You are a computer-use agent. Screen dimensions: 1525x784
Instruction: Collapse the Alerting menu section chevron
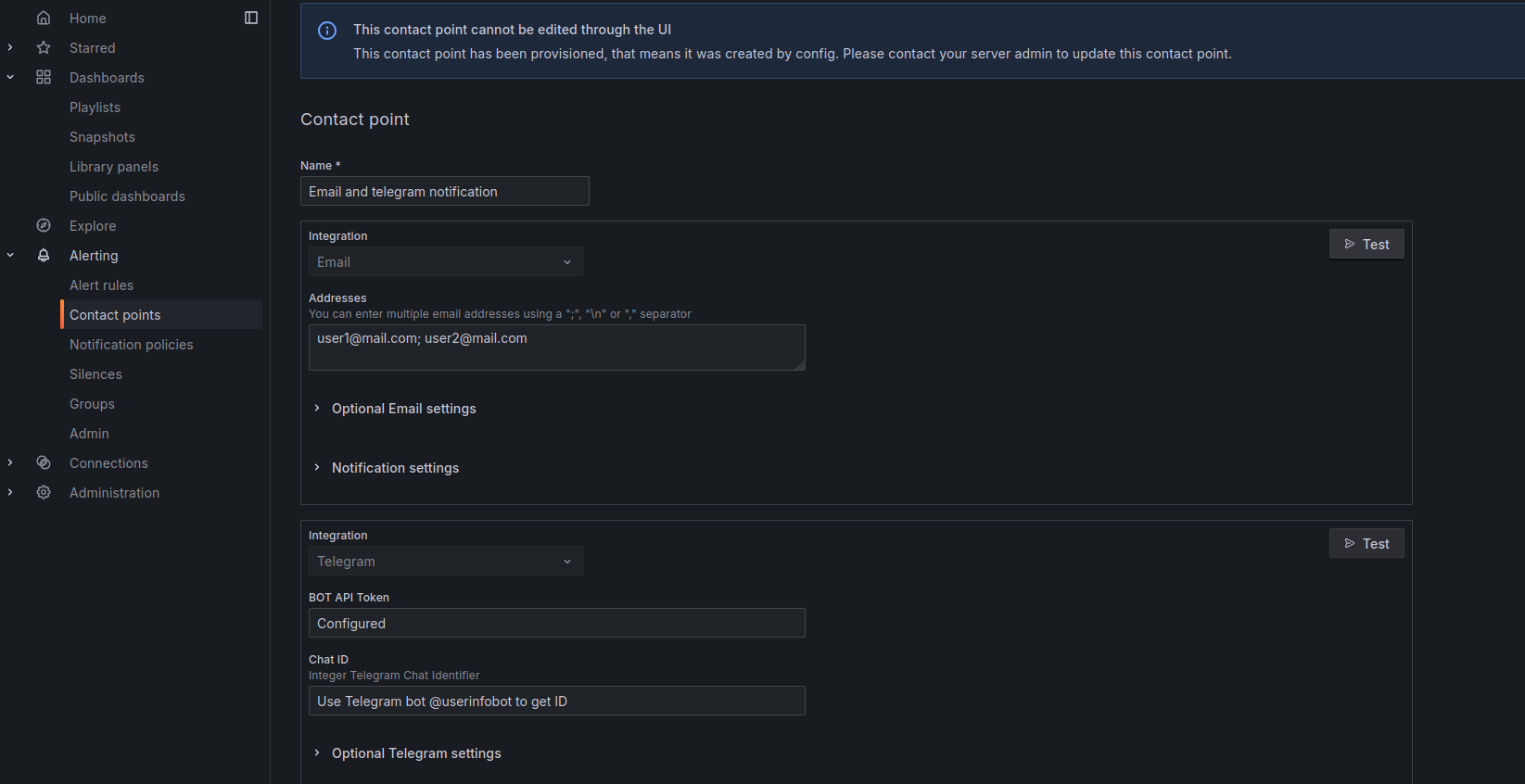pyautogui.click(x=10, y=255)
